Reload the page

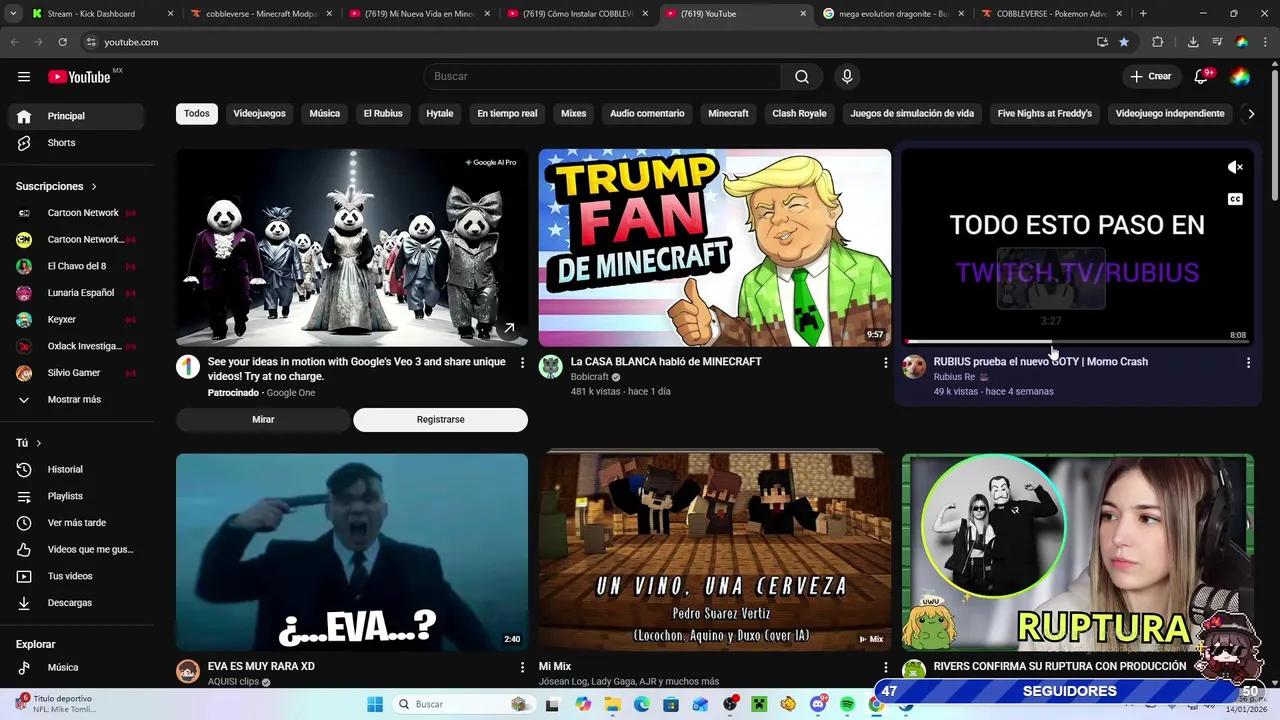[62, 42]
